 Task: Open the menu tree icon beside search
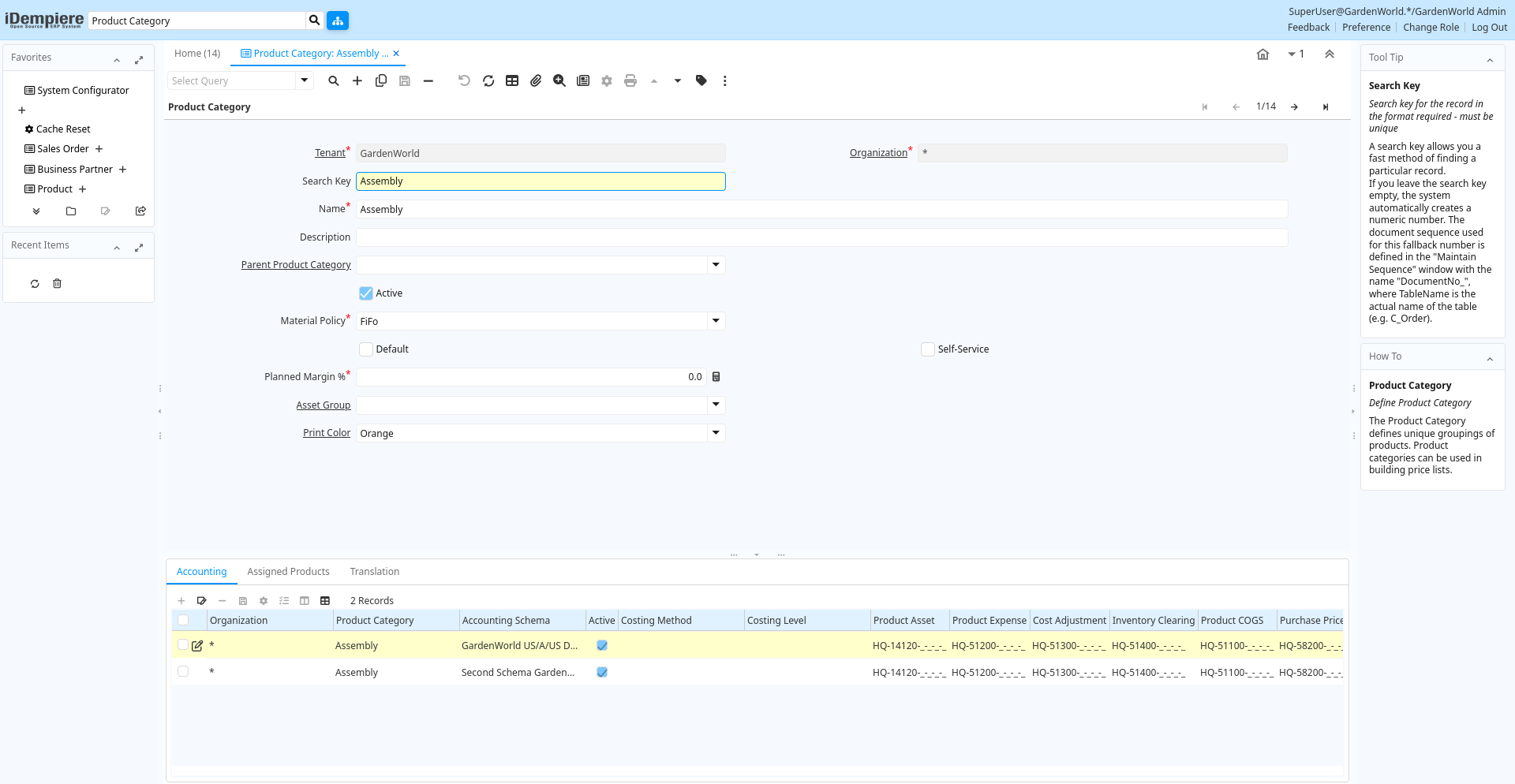338,21
